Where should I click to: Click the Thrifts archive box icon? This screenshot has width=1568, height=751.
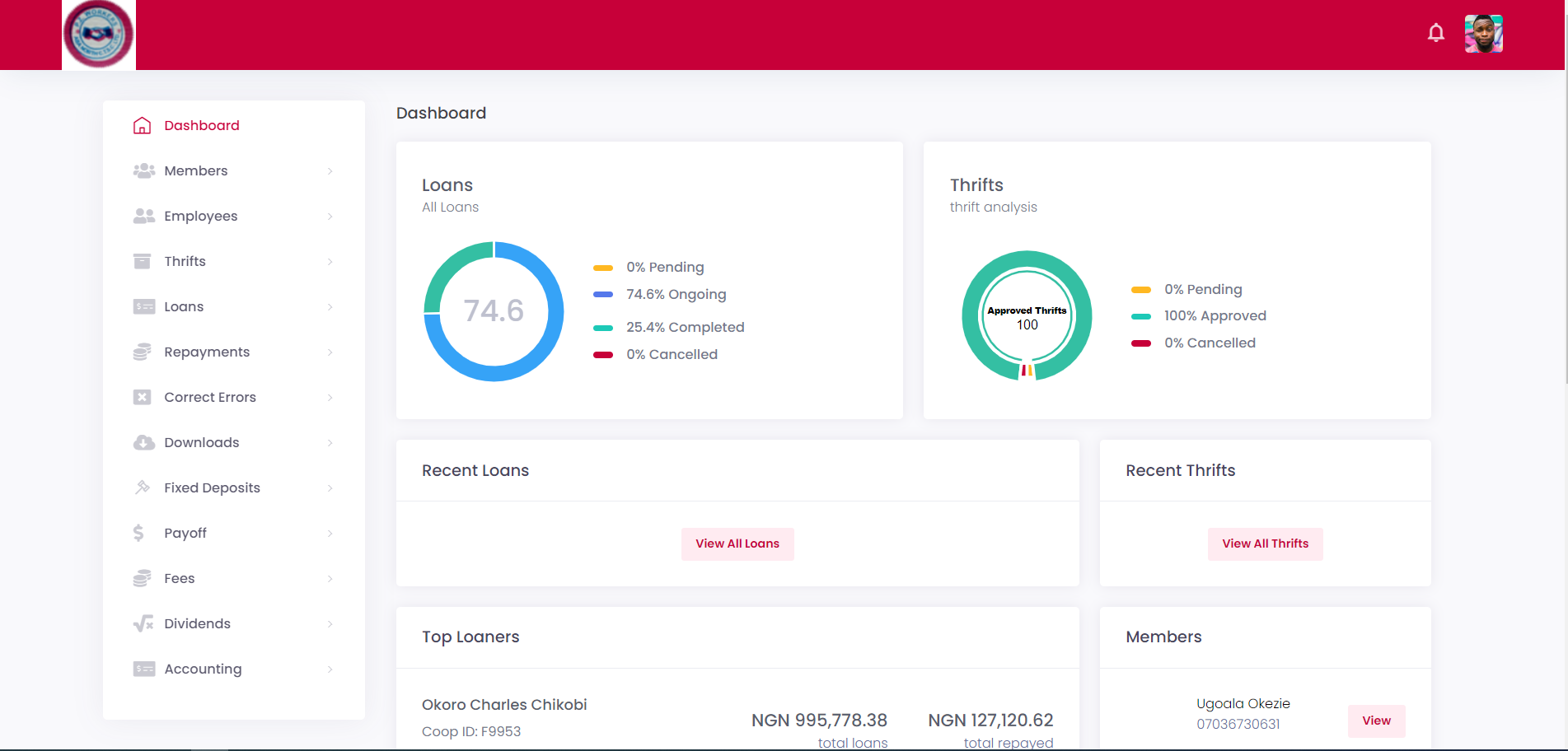tap(143, 261)
